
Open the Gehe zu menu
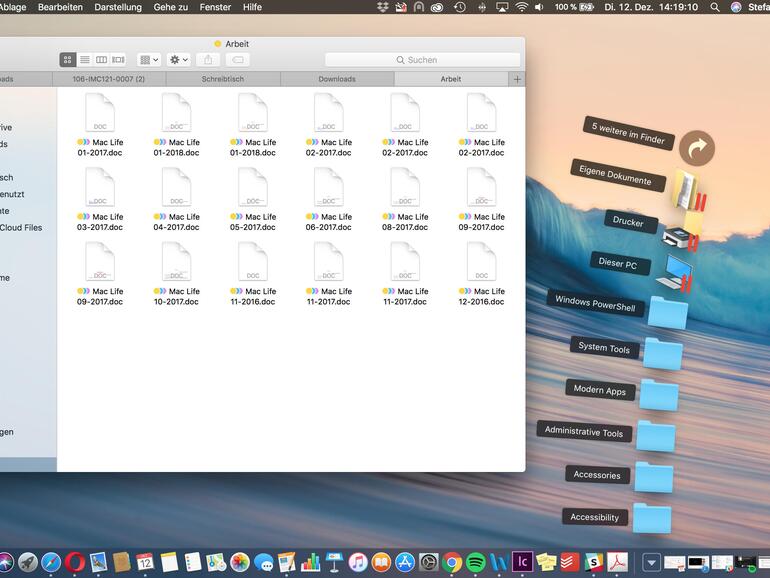tap(170, 7)
